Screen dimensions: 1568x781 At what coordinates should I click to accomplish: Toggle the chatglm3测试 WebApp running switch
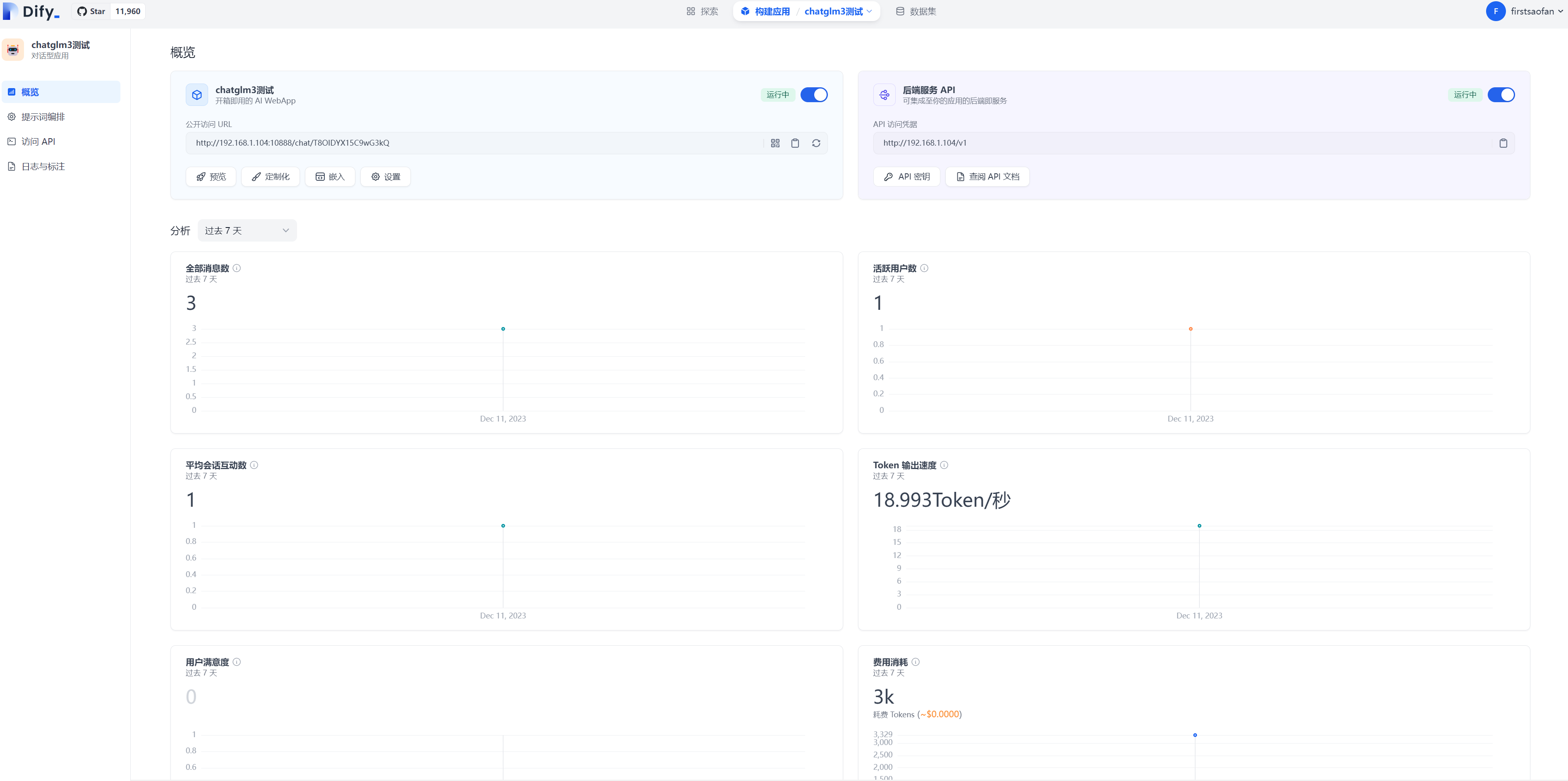[x=814, y=95]
